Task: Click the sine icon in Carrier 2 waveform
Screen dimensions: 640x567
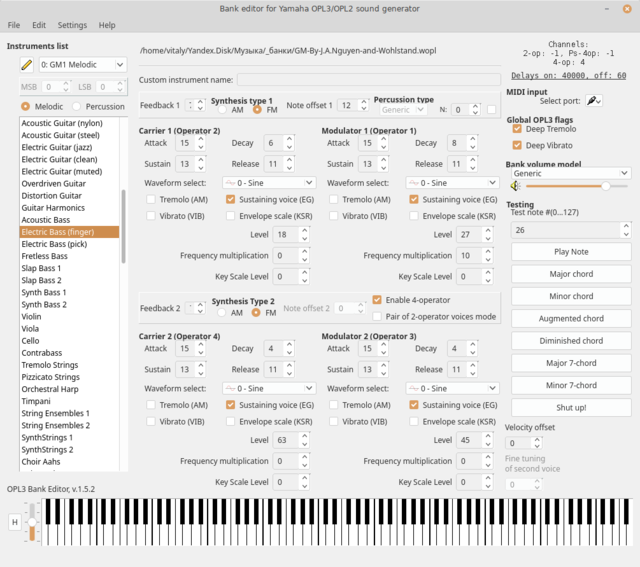Action: [231, 388]
